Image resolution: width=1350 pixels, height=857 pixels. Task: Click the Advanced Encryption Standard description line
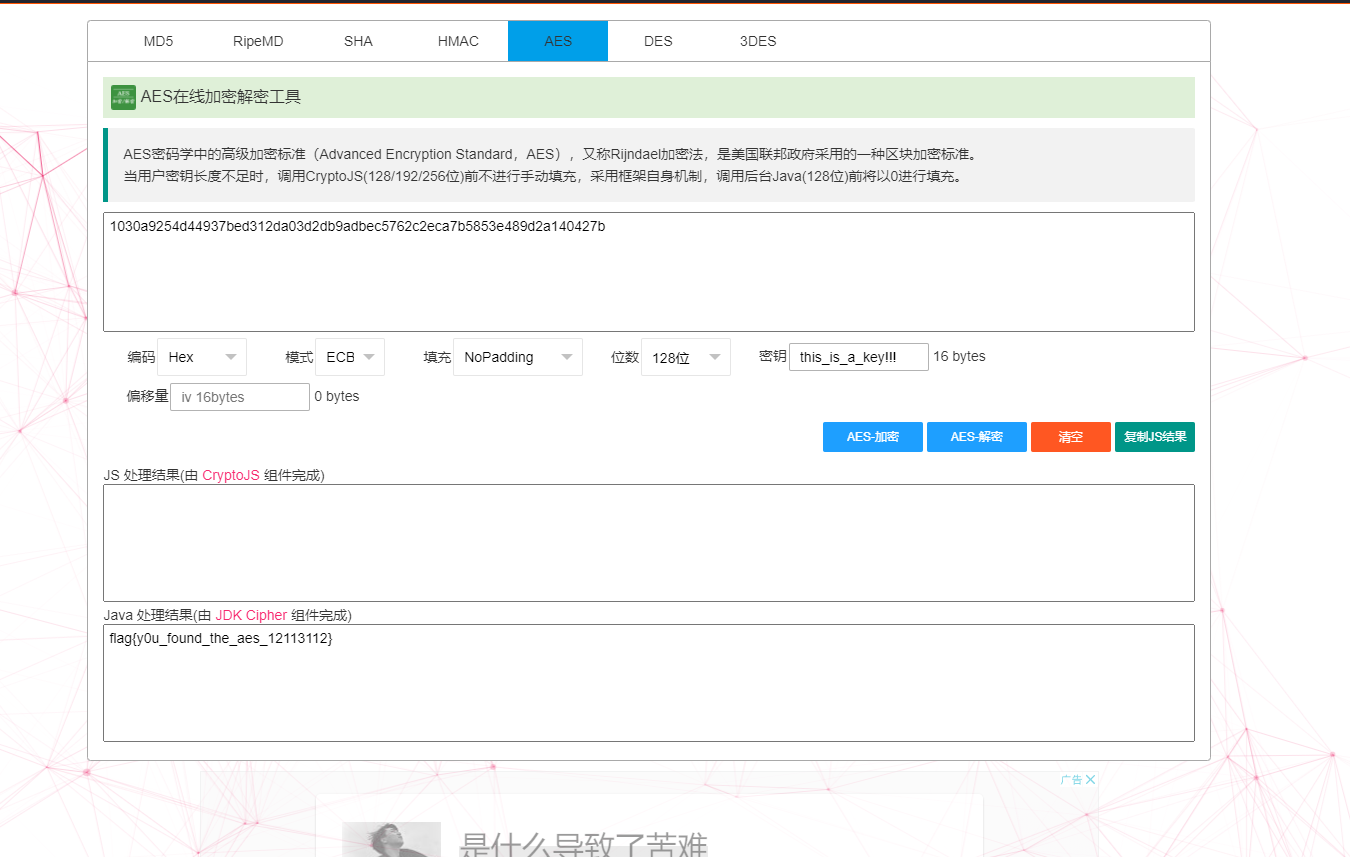pyautogui.click(x=550, y=154)
